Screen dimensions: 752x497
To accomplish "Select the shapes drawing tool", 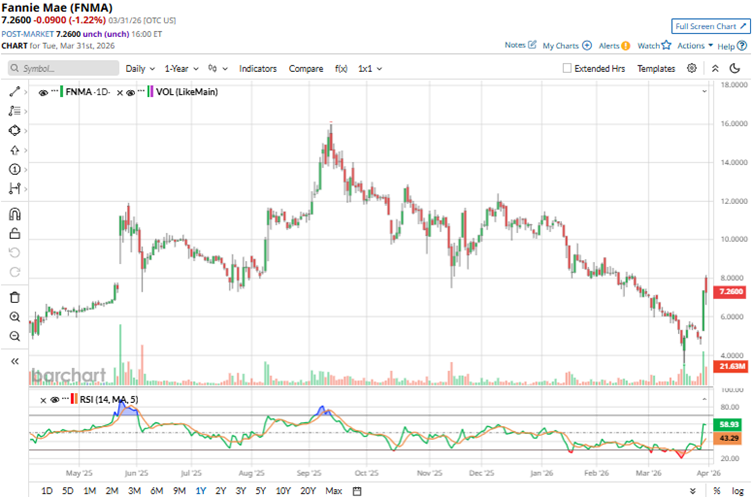I will pos(14,130).
